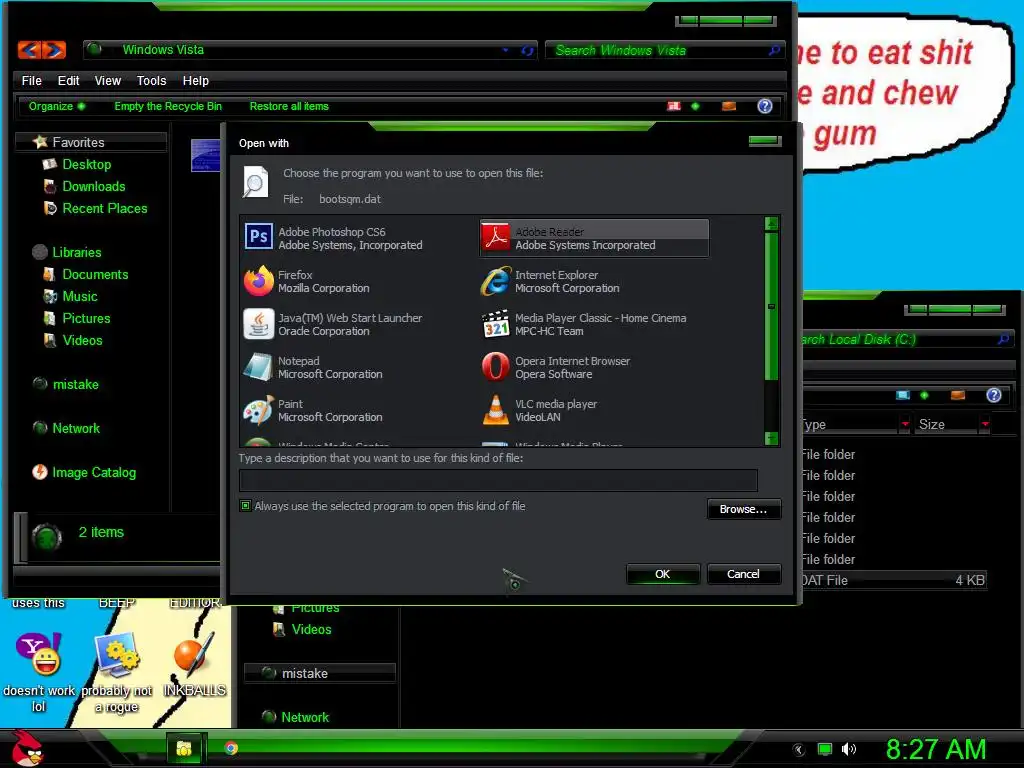Select Network in Recycle Bin sidebar
Viewport: 1024px width, 768px height.
pyautogui.click(x=76, y=428)
